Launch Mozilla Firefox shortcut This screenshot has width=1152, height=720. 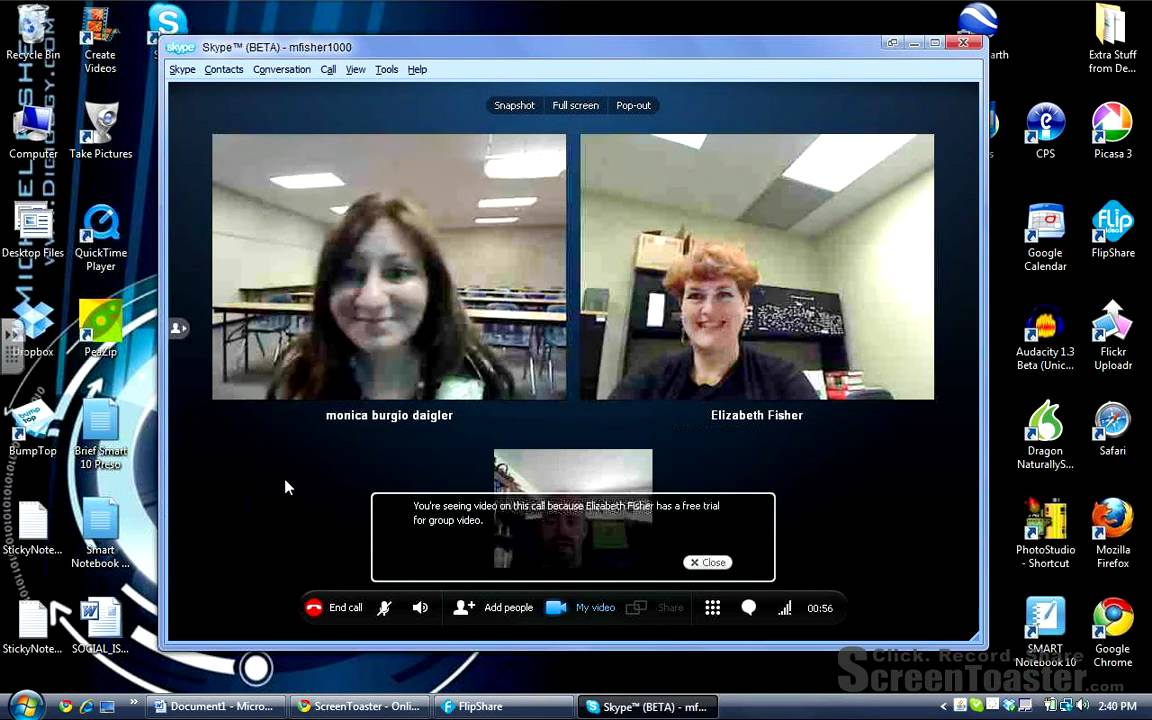pos(1112,534)
